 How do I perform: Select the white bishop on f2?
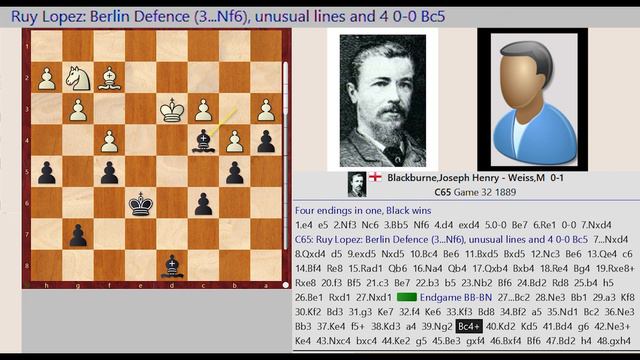pyautogui.click(x=109, y=78)
